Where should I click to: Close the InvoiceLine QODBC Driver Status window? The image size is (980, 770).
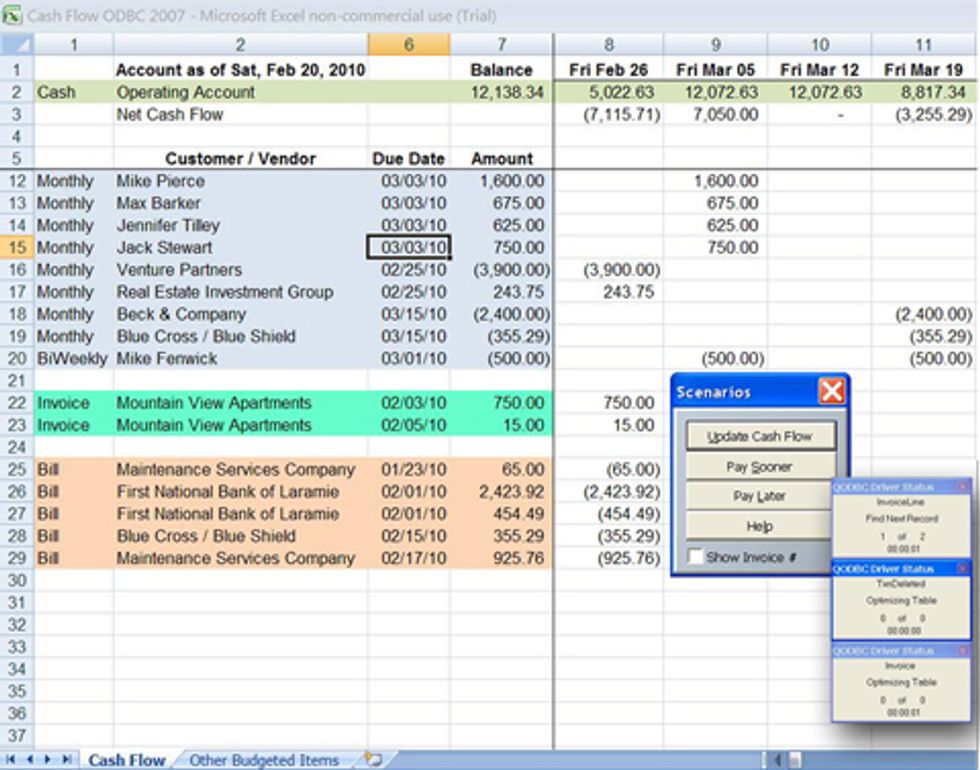(x=963, y=486)
